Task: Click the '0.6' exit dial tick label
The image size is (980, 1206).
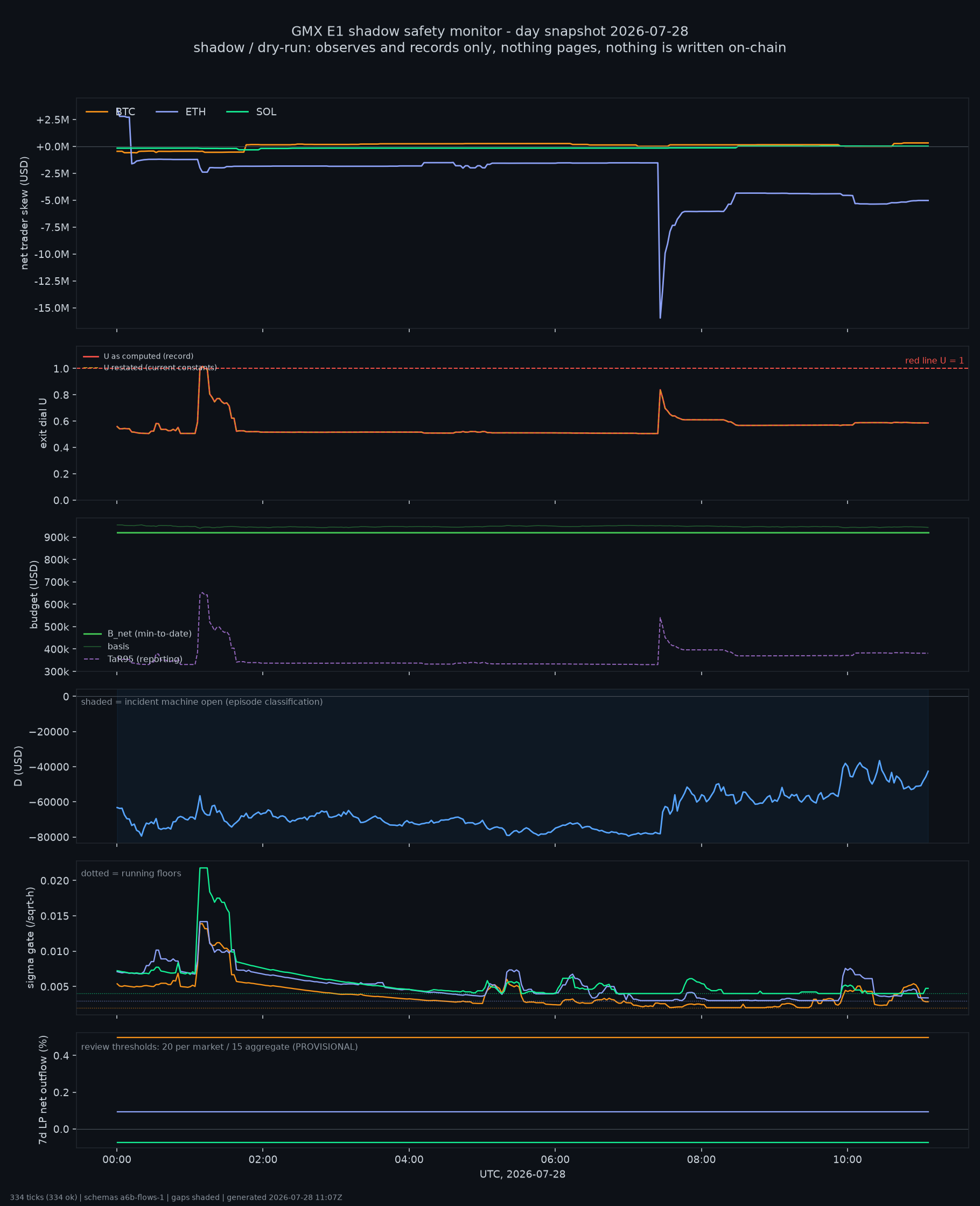Action: (61, 422)
